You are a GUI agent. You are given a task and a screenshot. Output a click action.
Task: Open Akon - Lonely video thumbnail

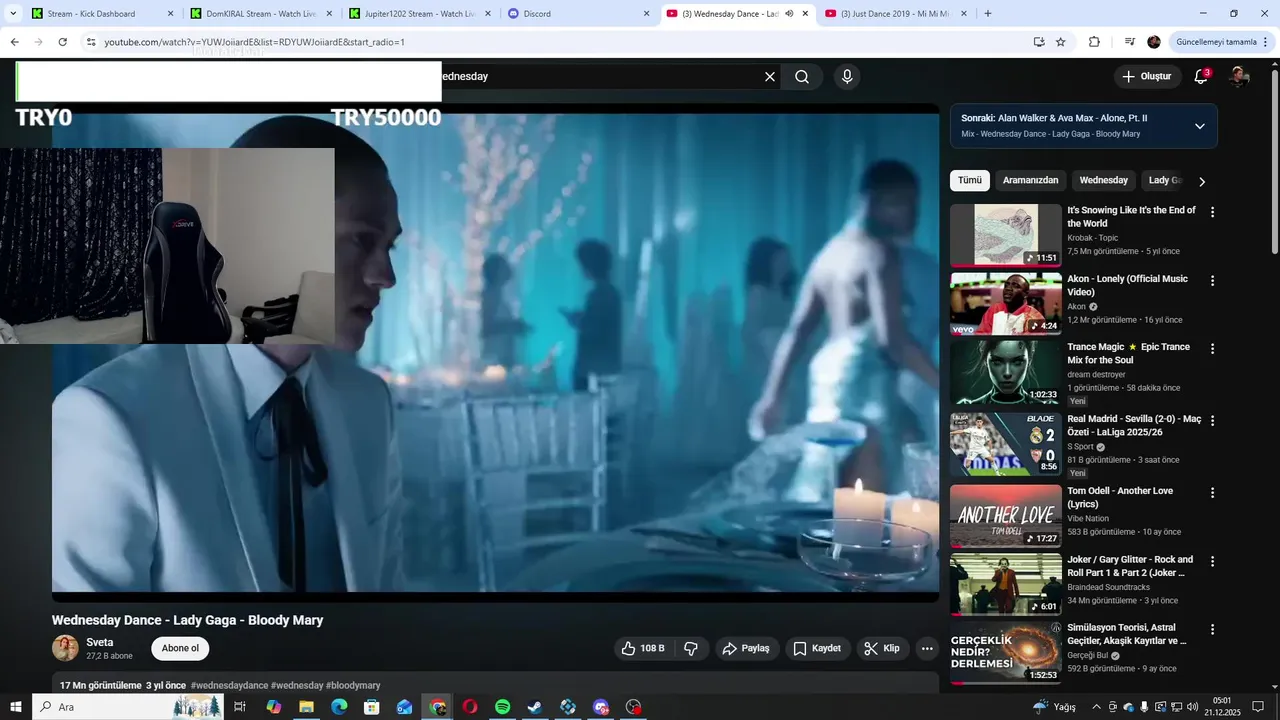(1006, 304)
